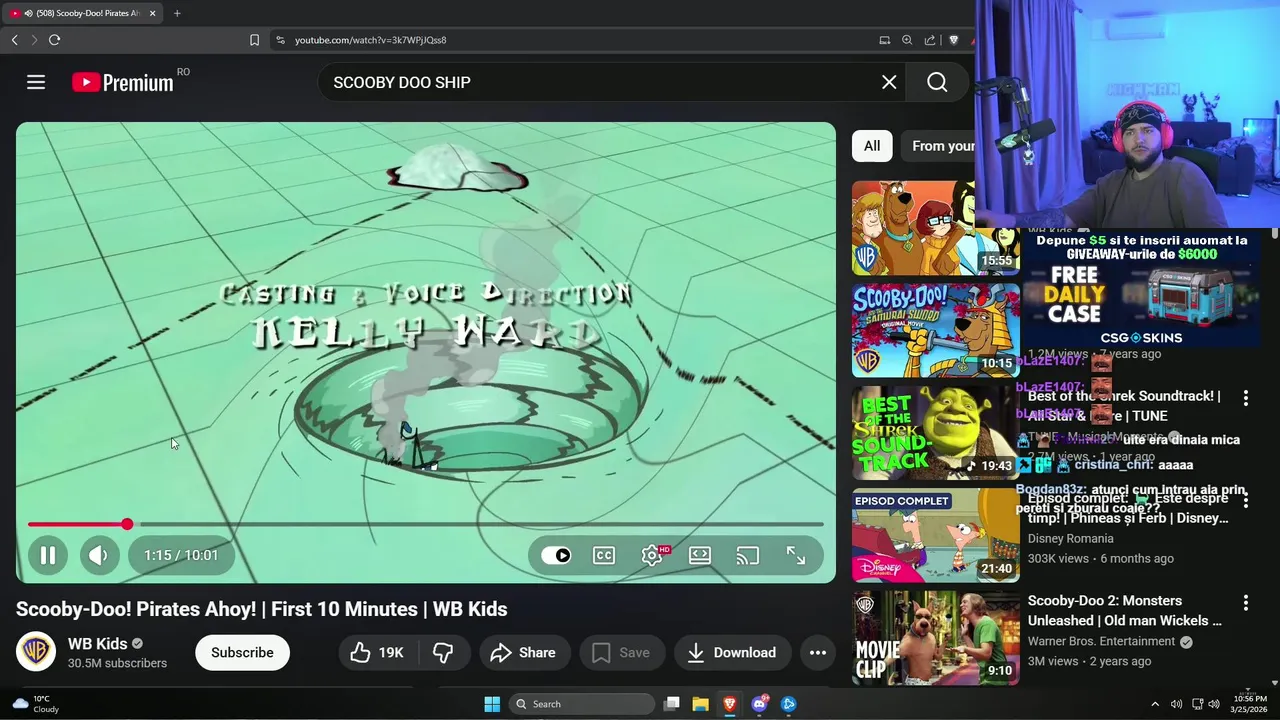Show hidden system tray icons
Viewport: 1280px width, 720px height.
(1155, 704)
